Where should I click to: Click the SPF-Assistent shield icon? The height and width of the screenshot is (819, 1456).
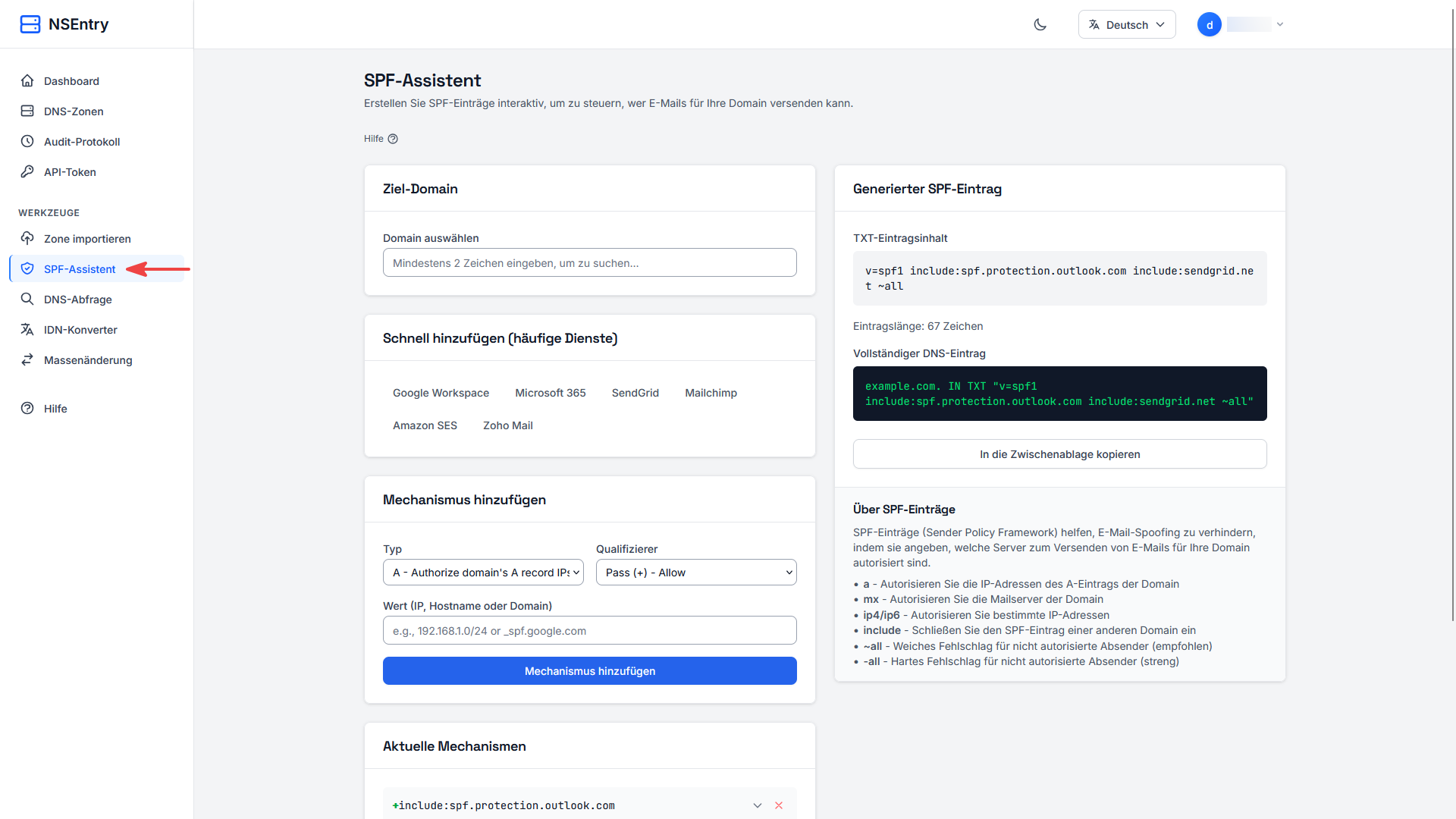(x=27, y=268)
